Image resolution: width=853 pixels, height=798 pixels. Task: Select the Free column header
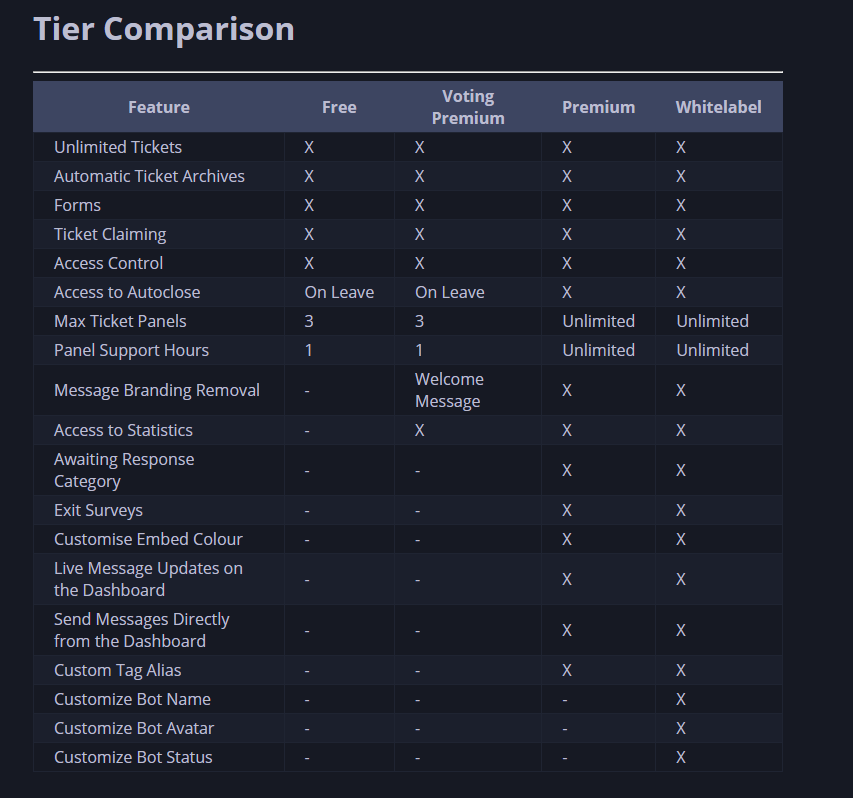[x=339, y=107]
